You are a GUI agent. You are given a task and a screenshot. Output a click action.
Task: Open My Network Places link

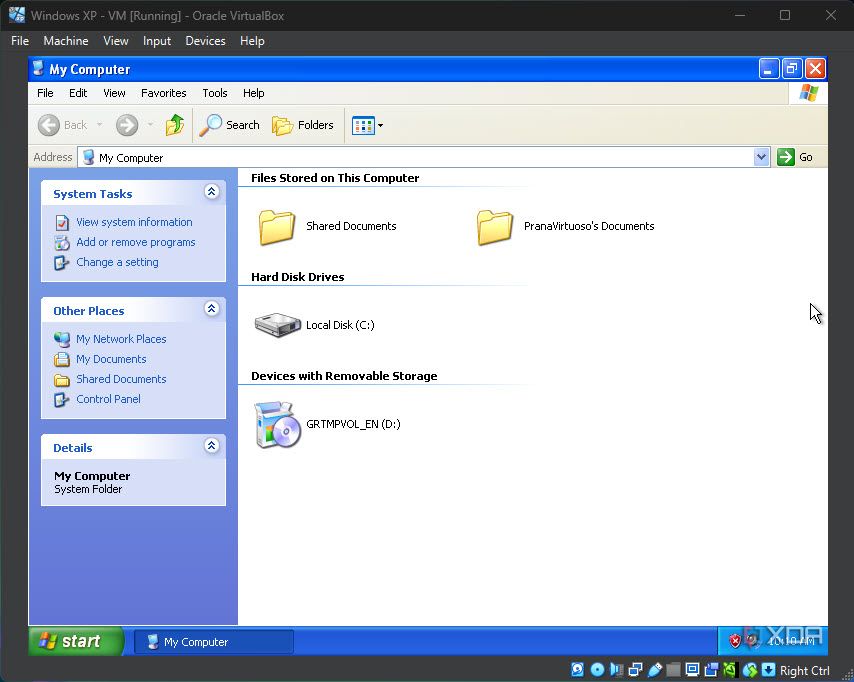coord(121,339)
